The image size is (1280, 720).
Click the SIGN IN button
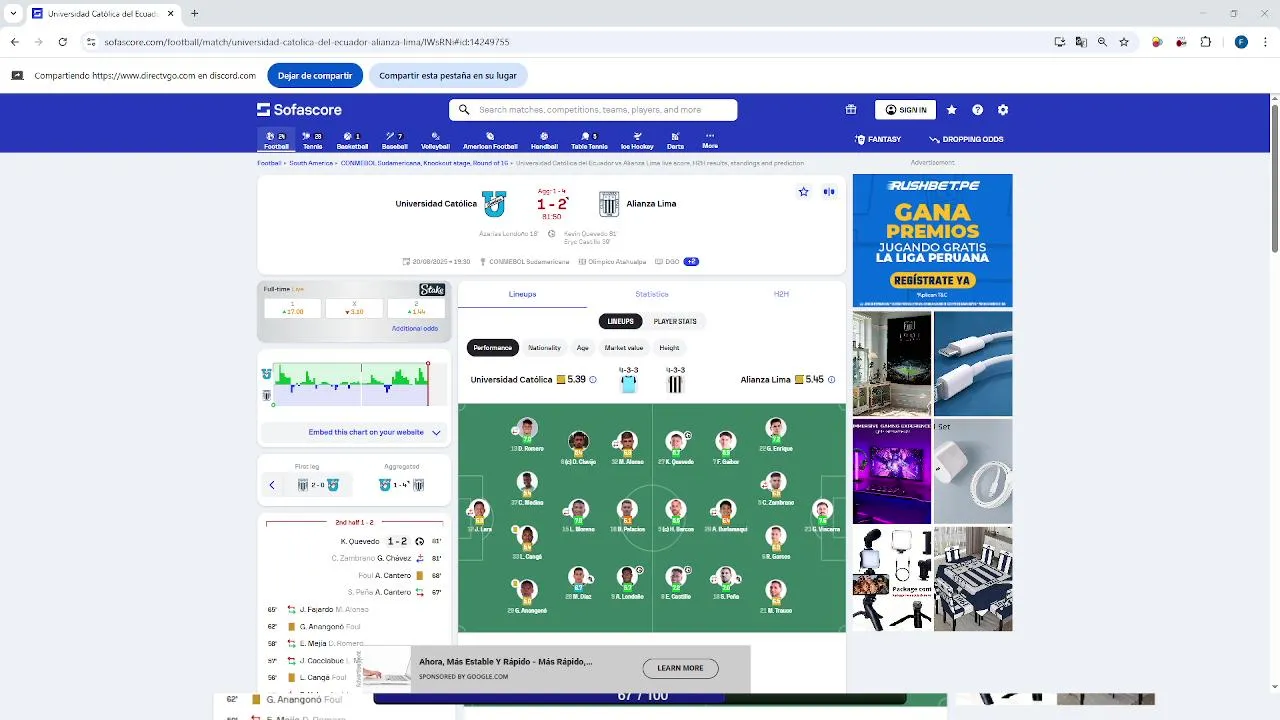[x=905, y=110]
